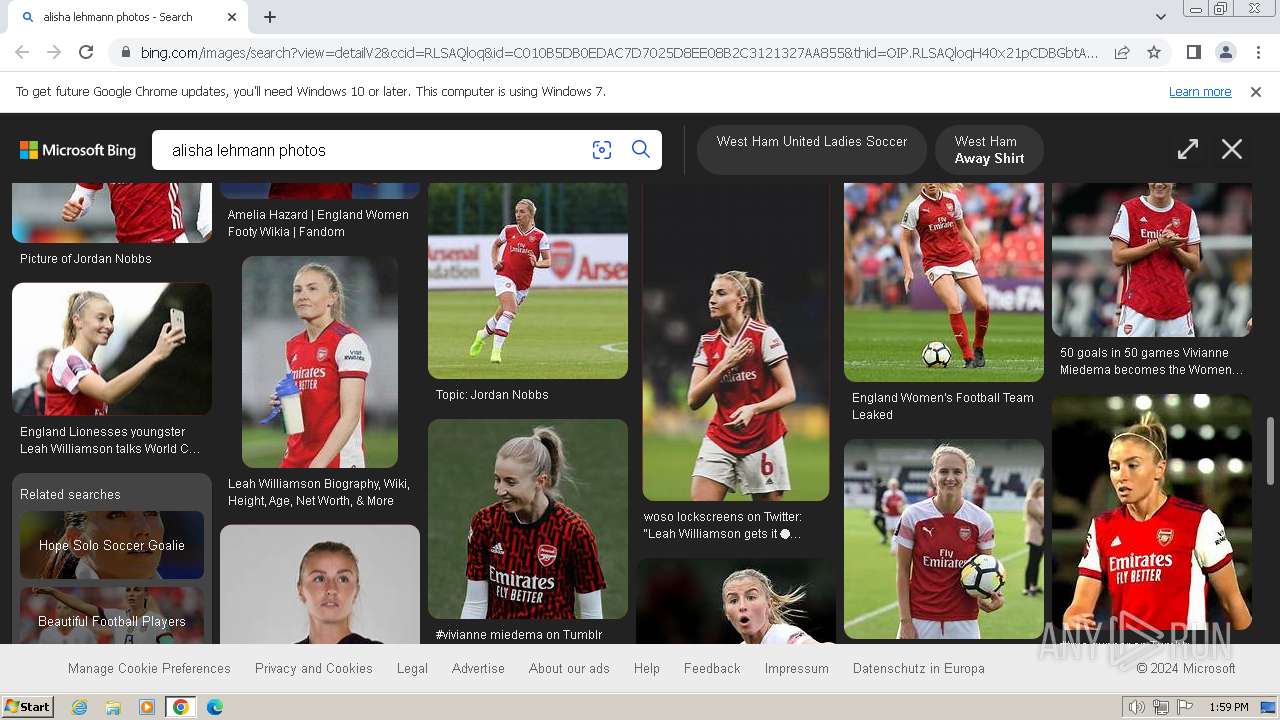
Task: Open the Action Center flag icon
Action: pyautogui.click(x=1185, y=707)
